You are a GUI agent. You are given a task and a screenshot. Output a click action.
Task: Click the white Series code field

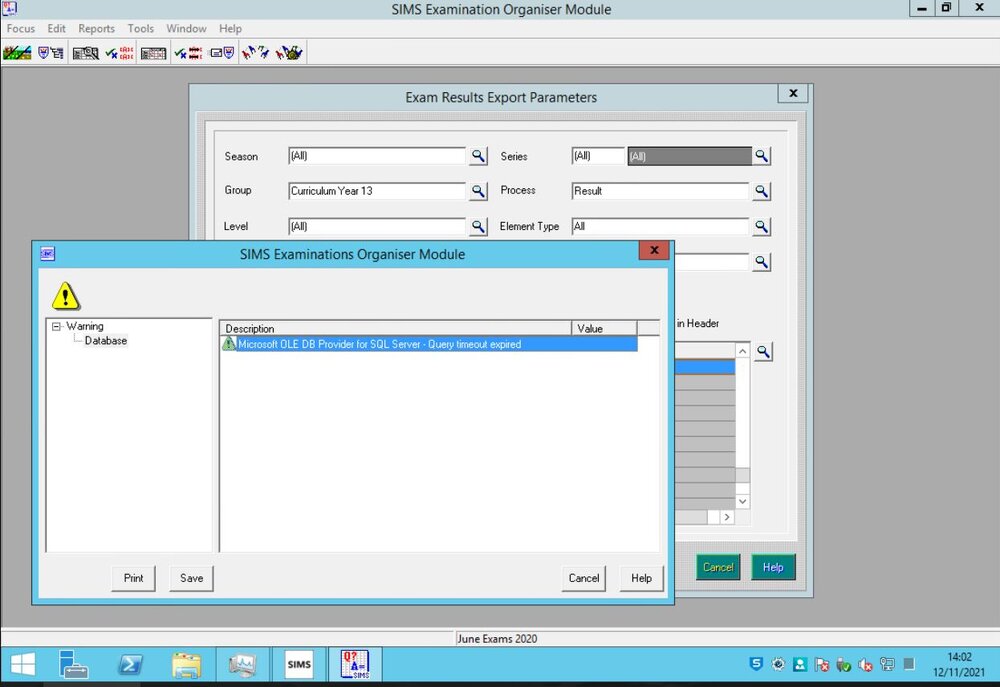tap(598, 156)
